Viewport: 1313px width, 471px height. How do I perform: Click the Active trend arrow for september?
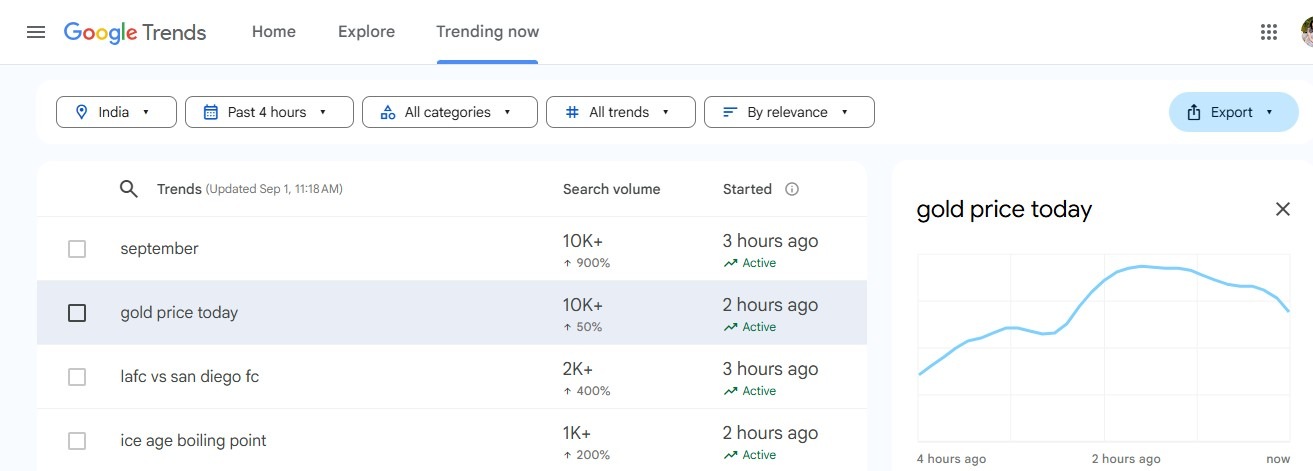(730, 264)
